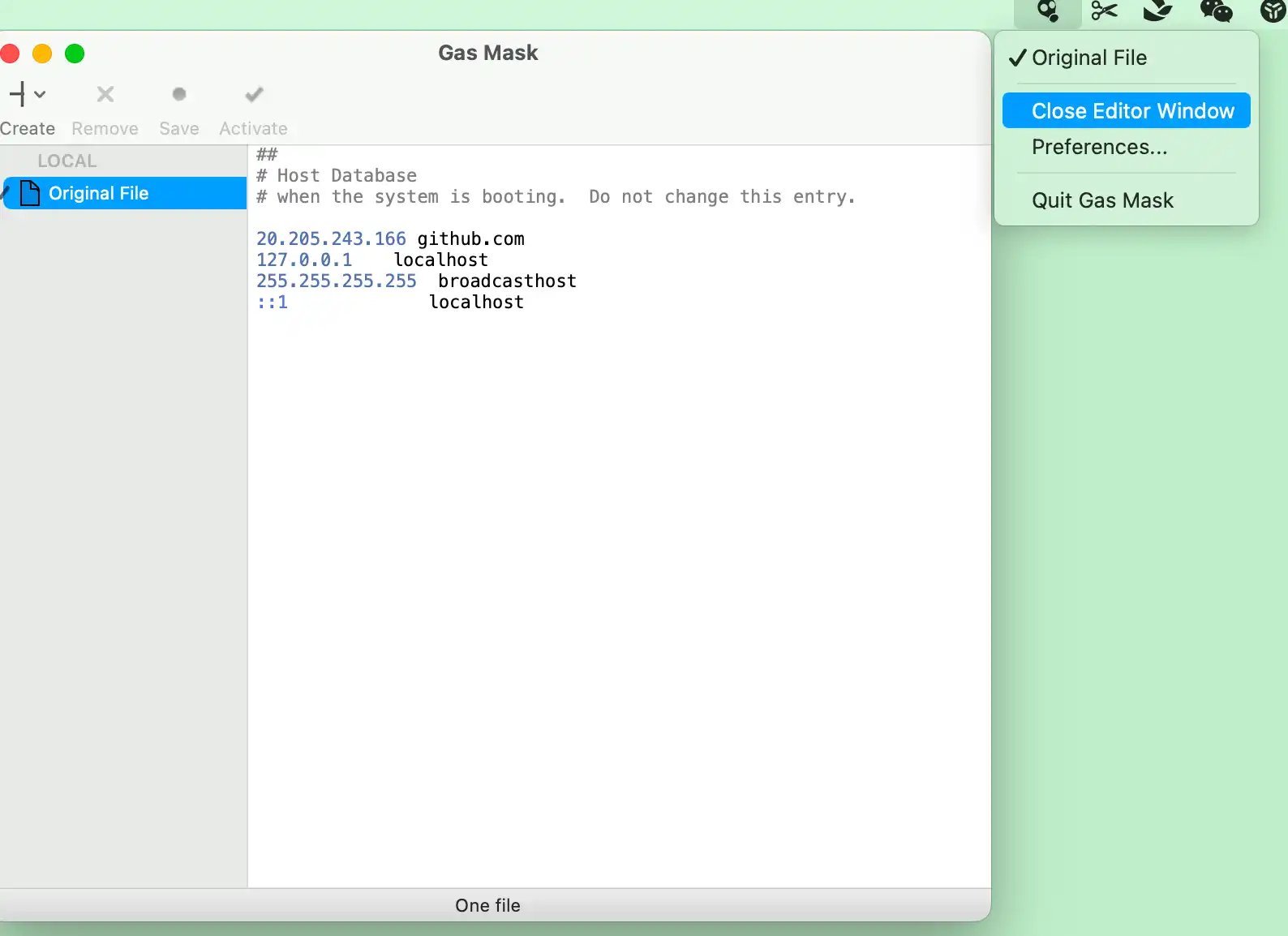Choose Quit Gas Mask
Screen dimensions: 1288x936
click(x=1127, y=200)
